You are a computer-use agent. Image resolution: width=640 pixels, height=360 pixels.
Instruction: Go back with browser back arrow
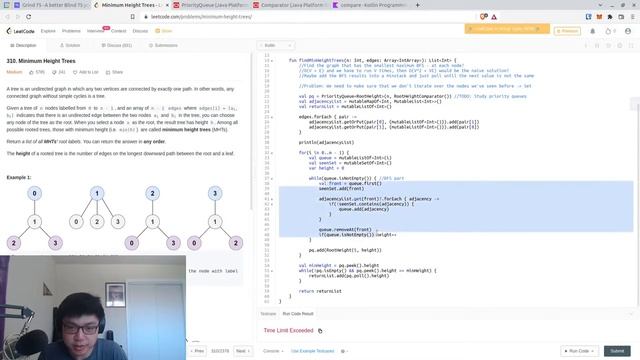7,17
